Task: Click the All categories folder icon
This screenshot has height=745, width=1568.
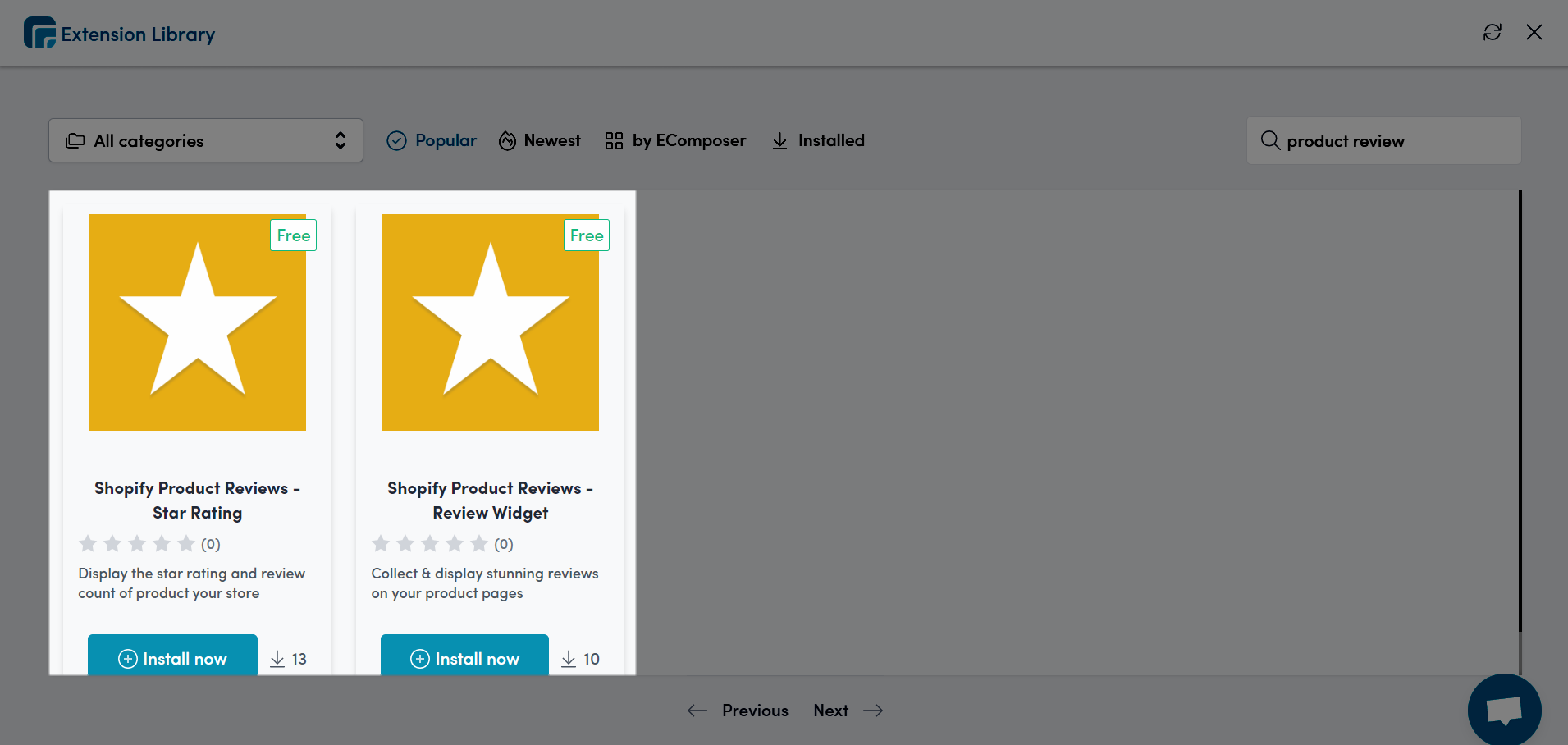Action: tap(75, 141)
